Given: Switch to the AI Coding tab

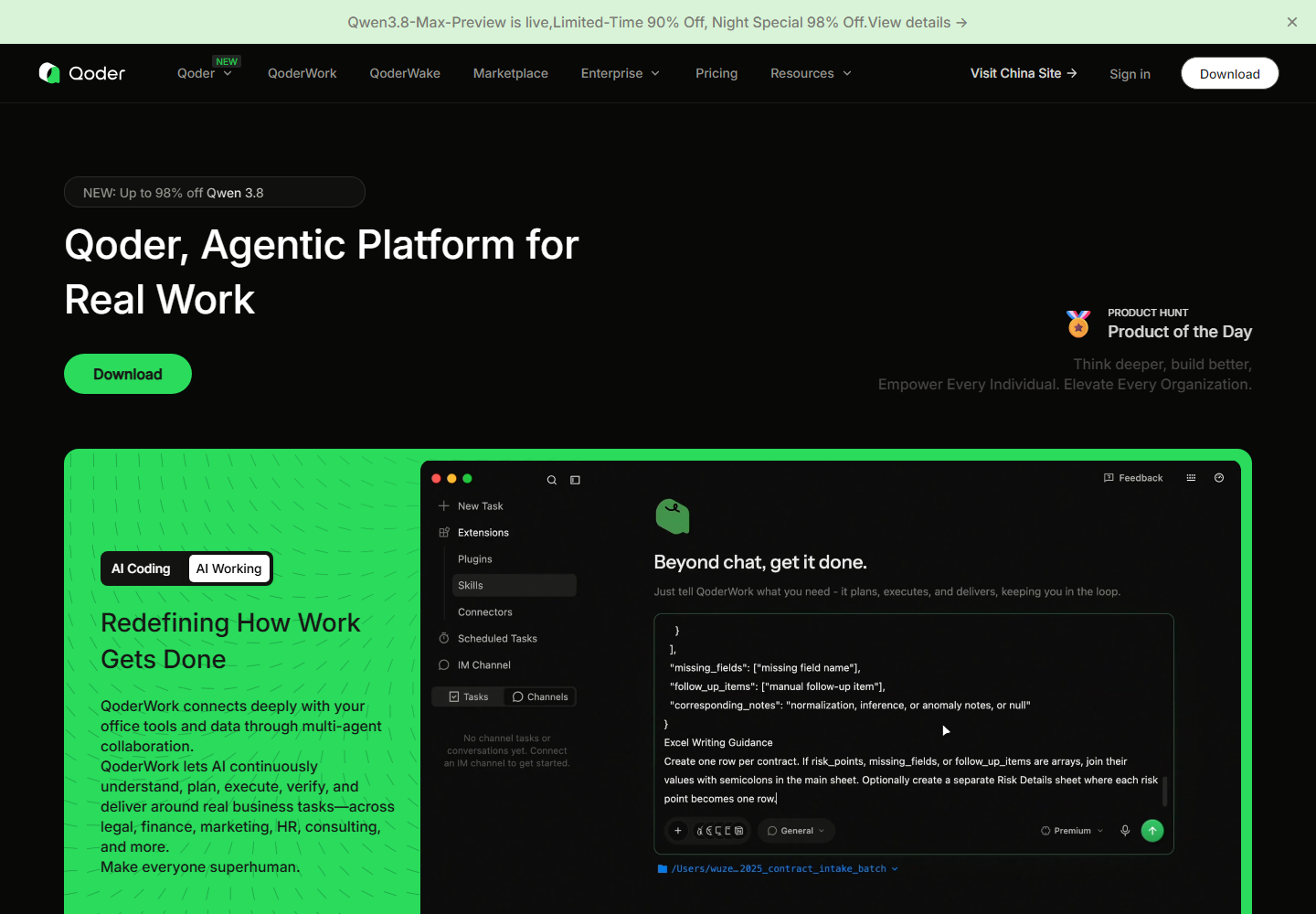Looking at the screenshot, I should pos(142,569).
